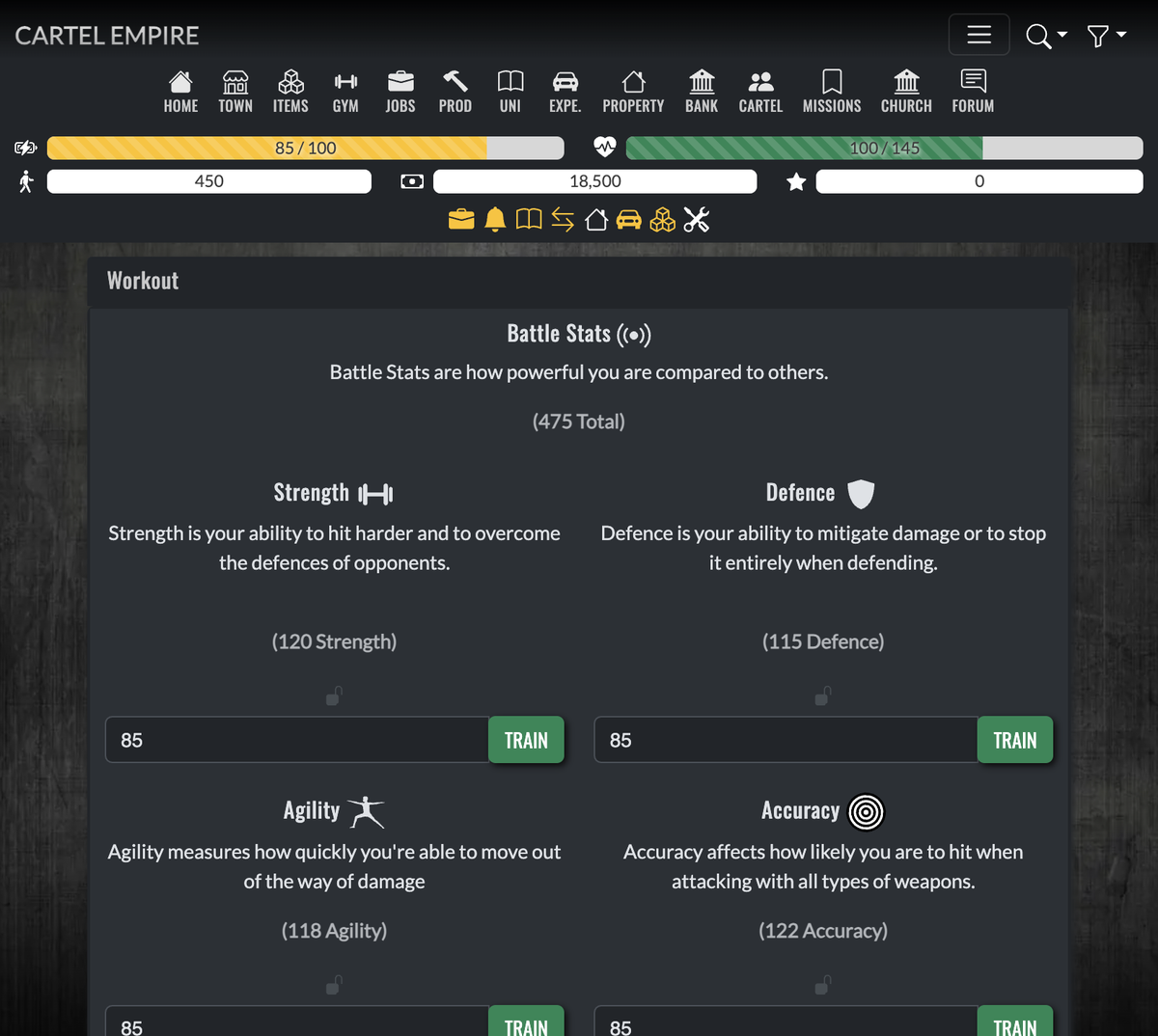Click the star reputation icon
The image size is (1158, 1036).
click(x=796, y=181)
